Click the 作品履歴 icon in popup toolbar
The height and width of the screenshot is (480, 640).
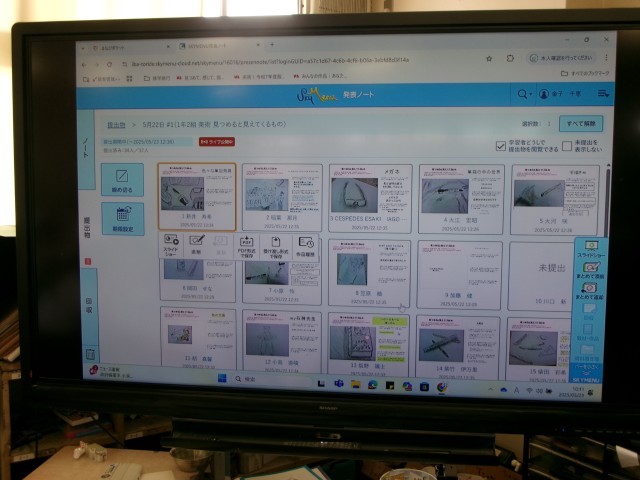[x=305, y=245]
